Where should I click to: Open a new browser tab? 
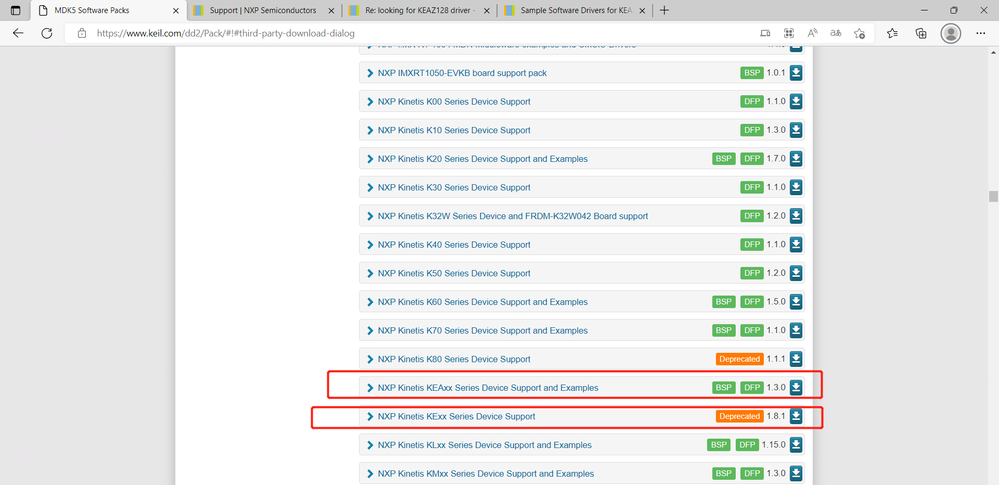[x=665, y=10]
